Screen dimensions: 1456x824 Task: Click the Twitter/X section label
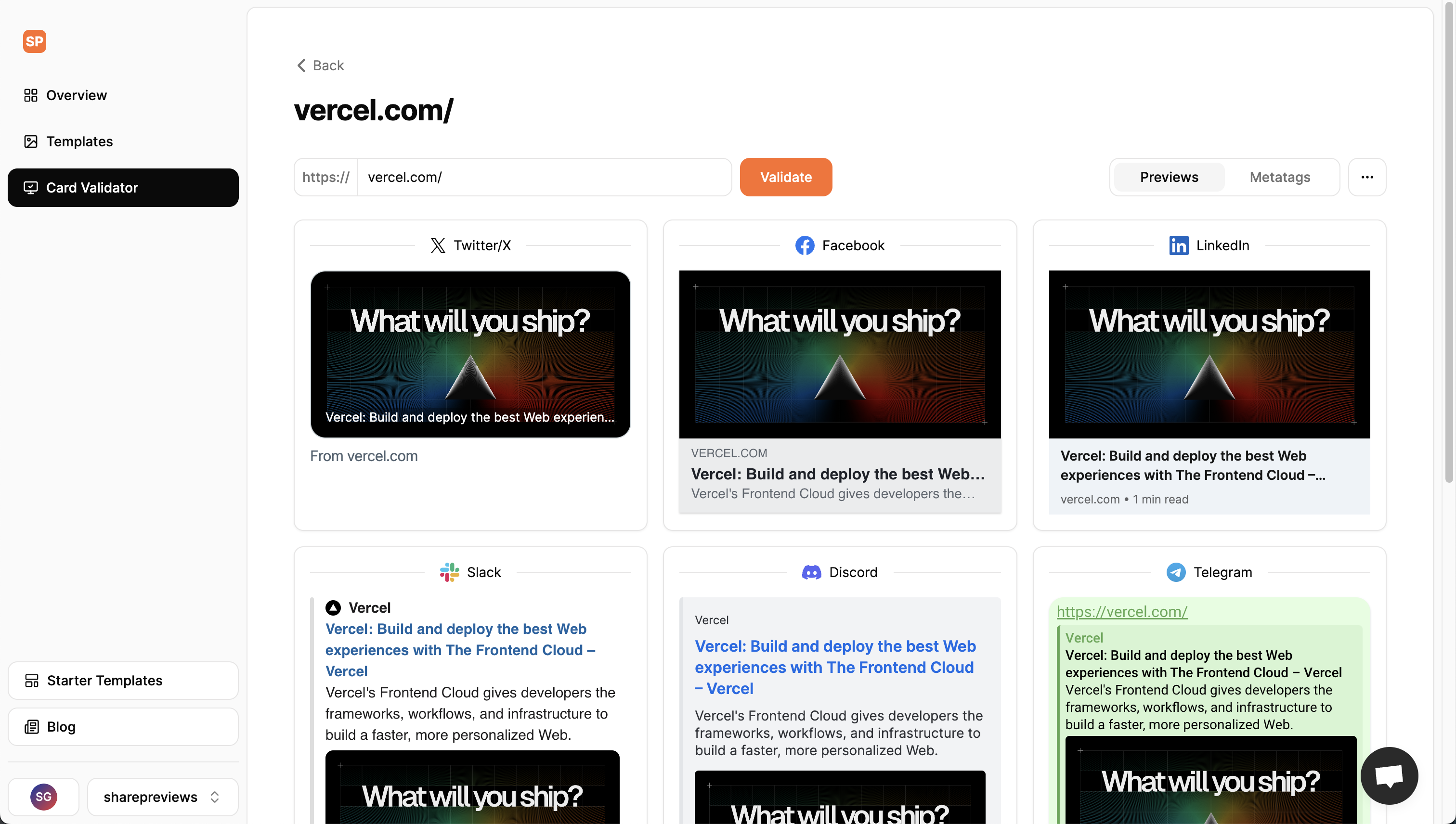482,245
